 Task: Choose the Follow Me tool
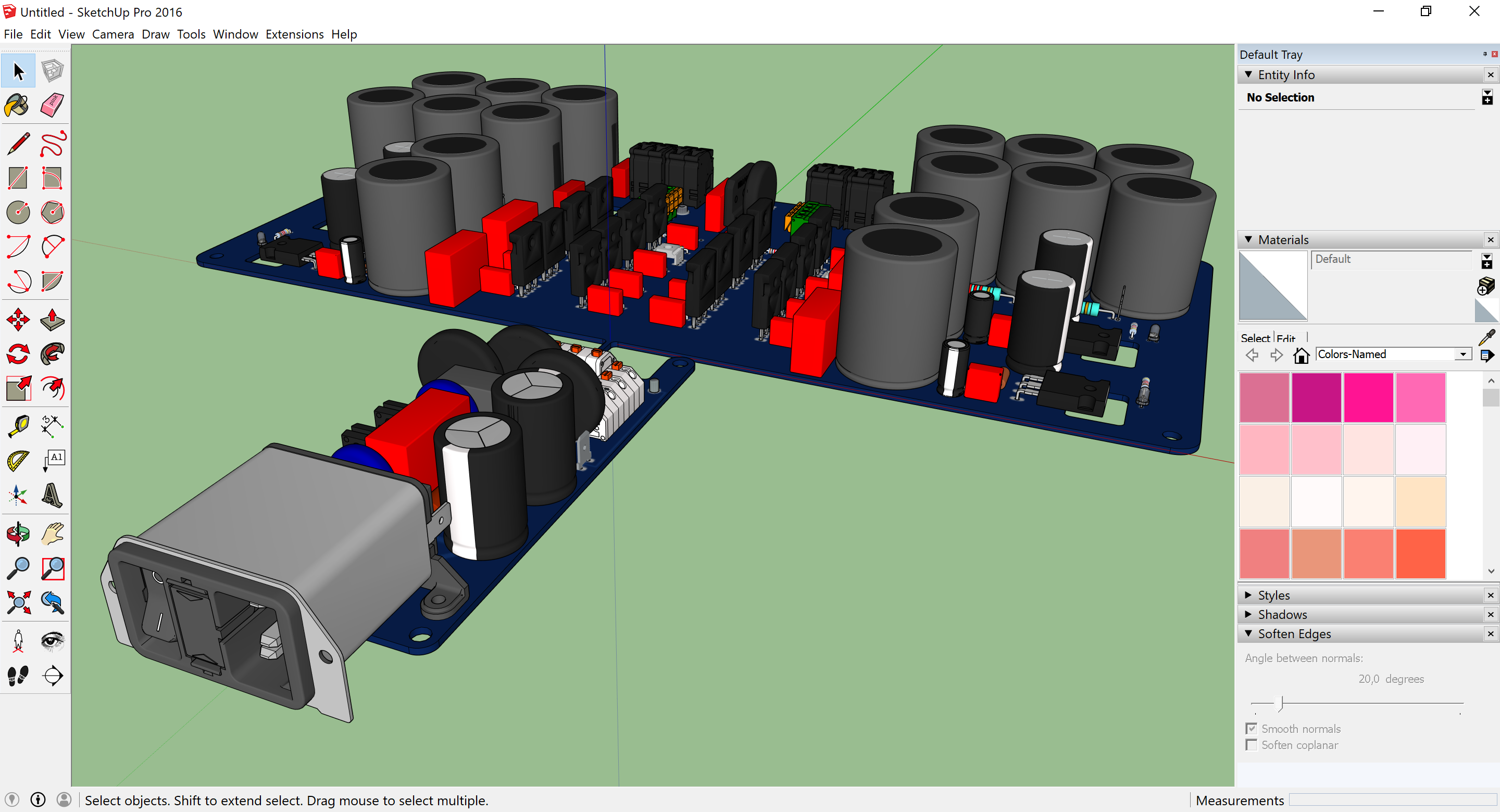(53, 354)
